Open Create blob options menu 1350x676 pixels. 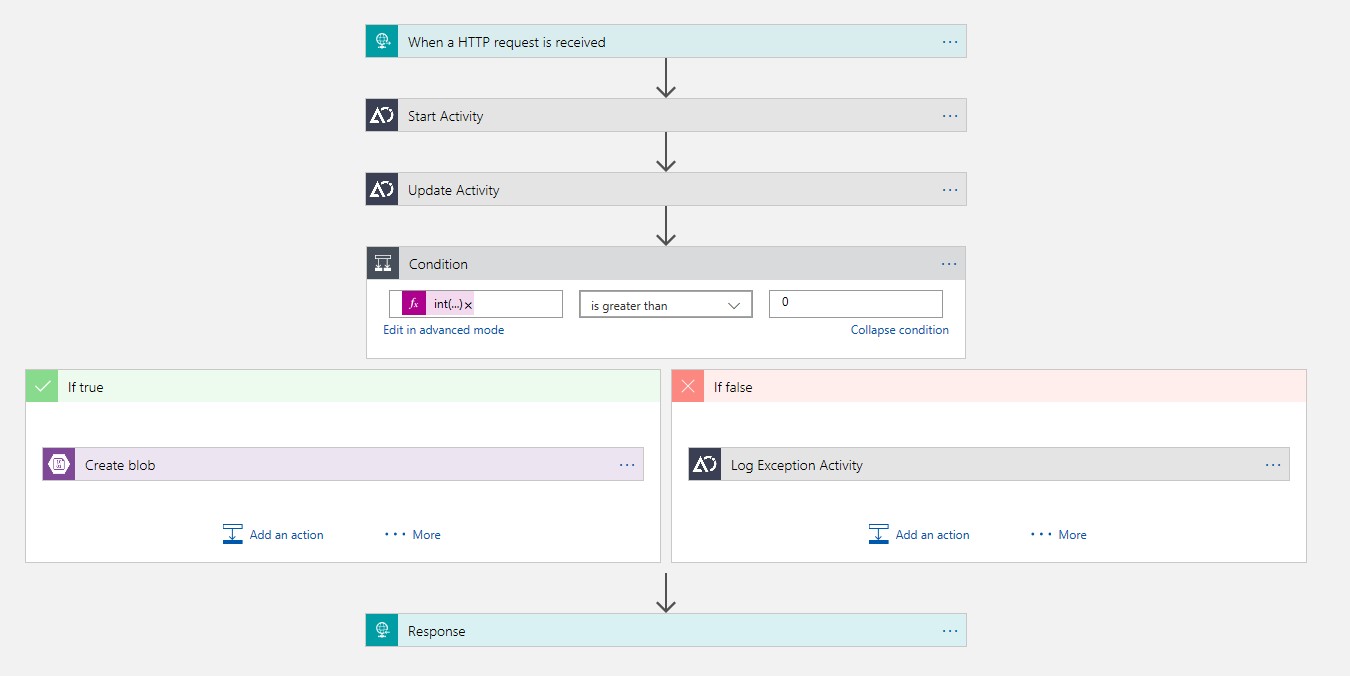tap(627, 465)
